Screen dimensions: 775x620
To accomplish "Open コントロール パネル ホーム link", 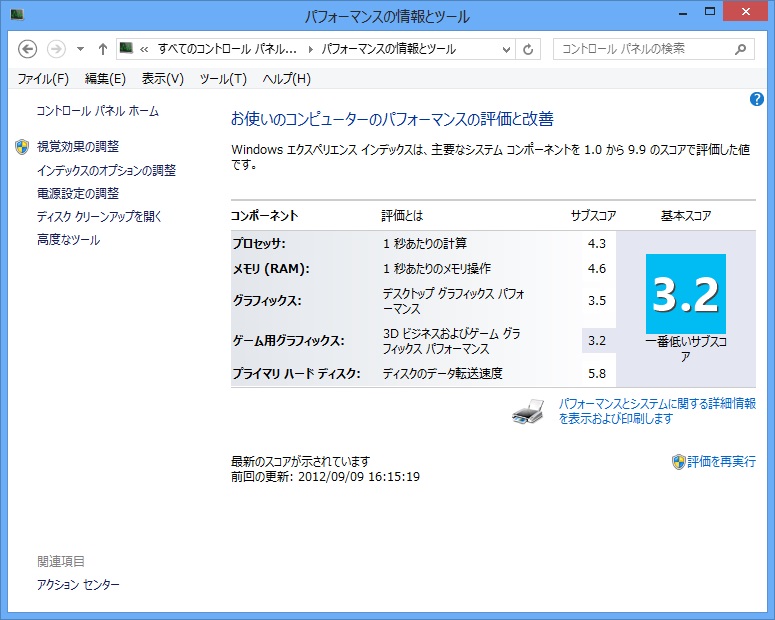I will (x=97, y=111).
